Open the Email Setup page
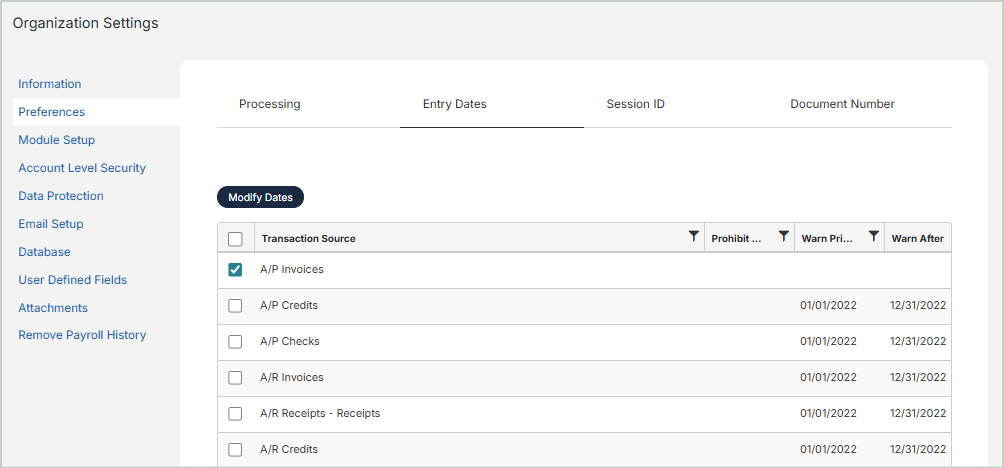 point(51,224)
